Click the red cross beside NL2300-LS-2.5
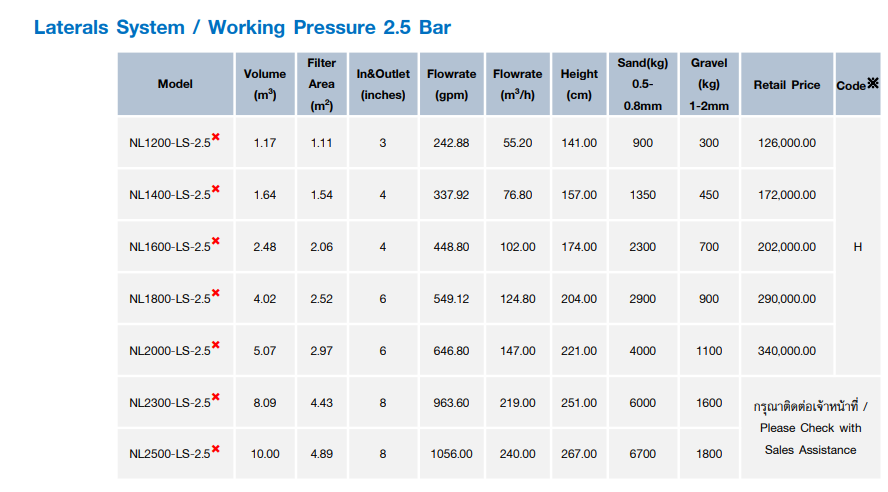 (x=216, y=397)
